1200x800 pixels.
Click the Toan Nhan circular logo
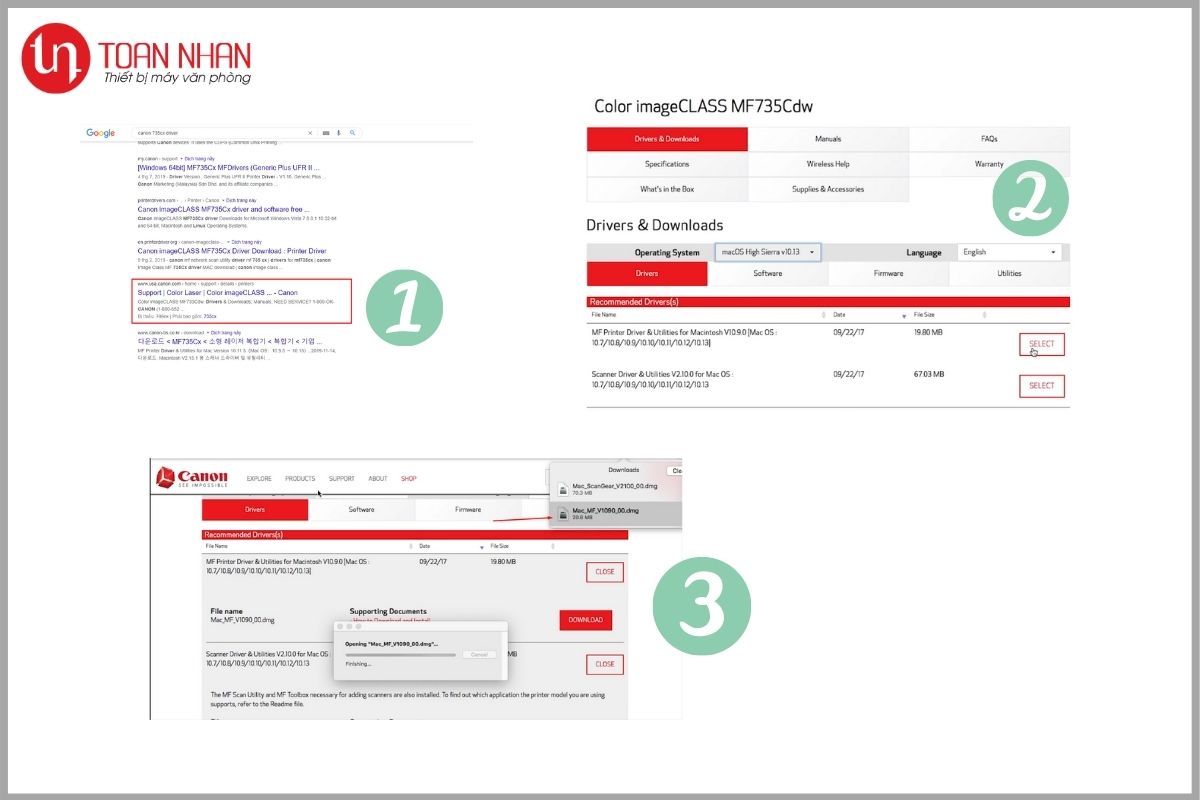pyautogui.click(x=56, y=58)
